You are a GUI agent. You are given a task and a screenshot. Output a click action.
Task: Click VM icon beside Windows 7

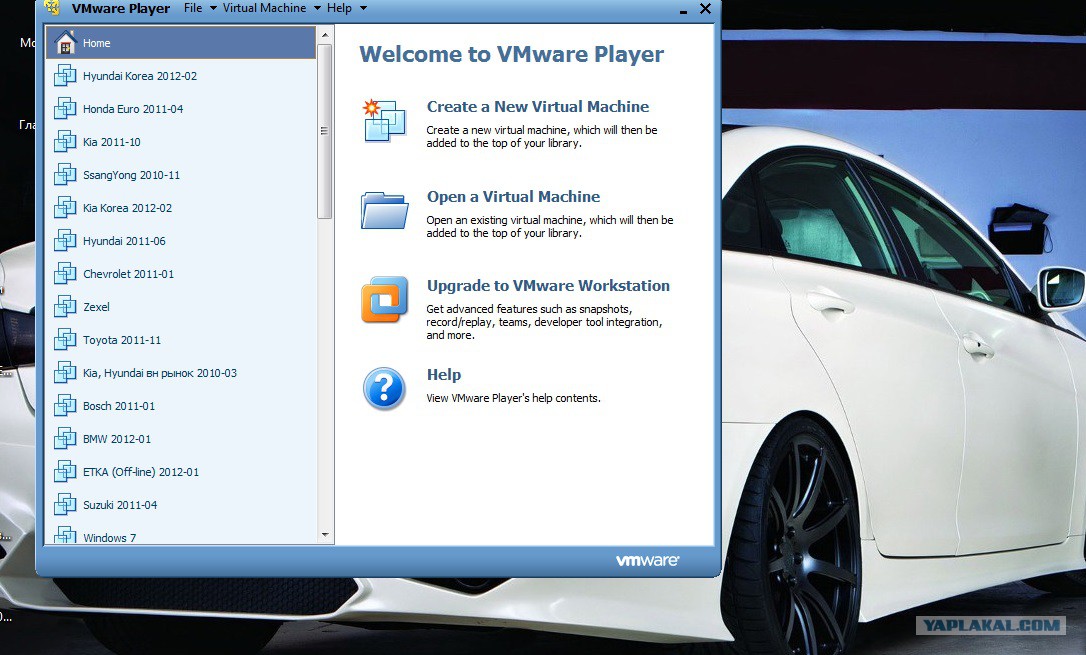(65, 535)
